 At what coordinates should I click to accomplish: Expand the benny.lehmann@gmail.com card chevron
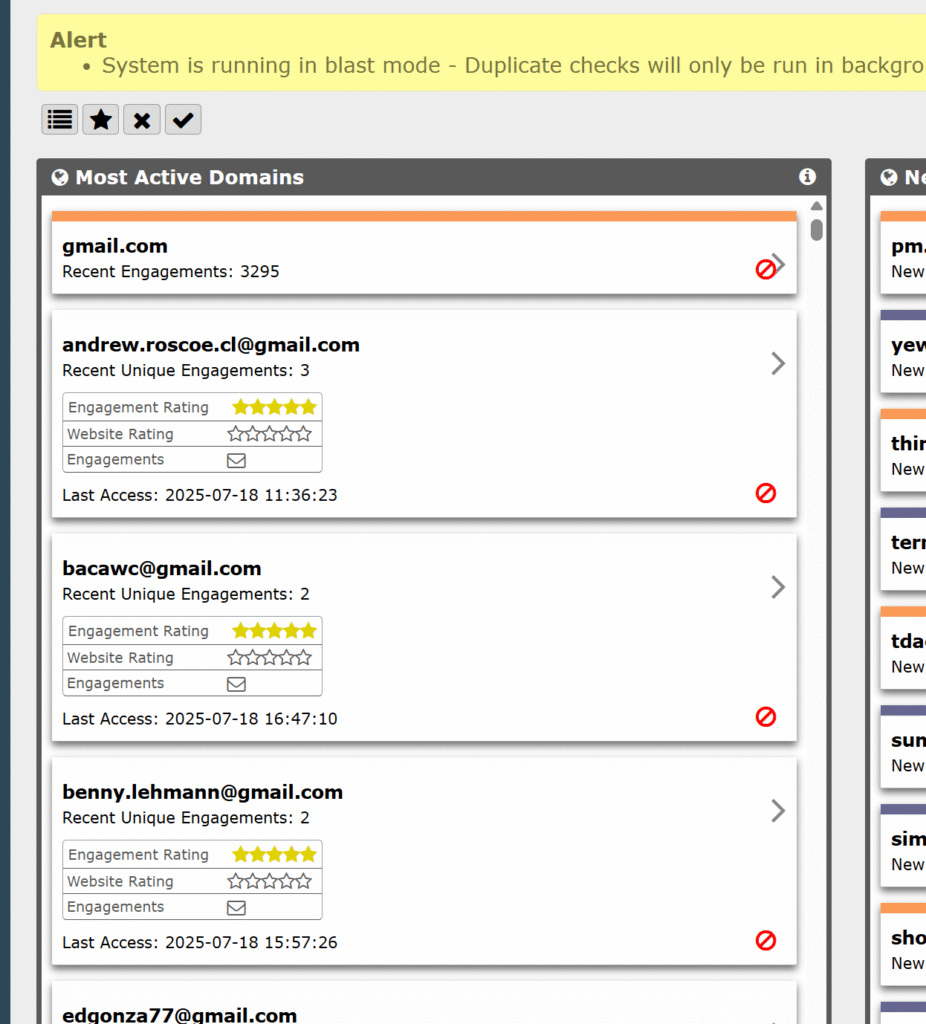778,811
